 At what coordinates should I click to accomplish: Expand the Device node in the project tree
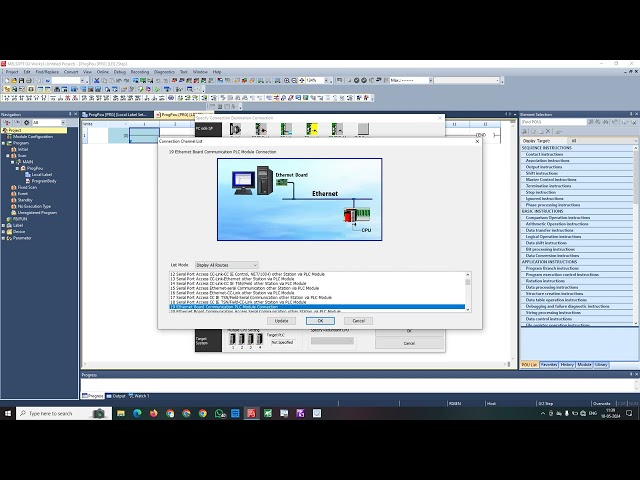pos(4,231)
